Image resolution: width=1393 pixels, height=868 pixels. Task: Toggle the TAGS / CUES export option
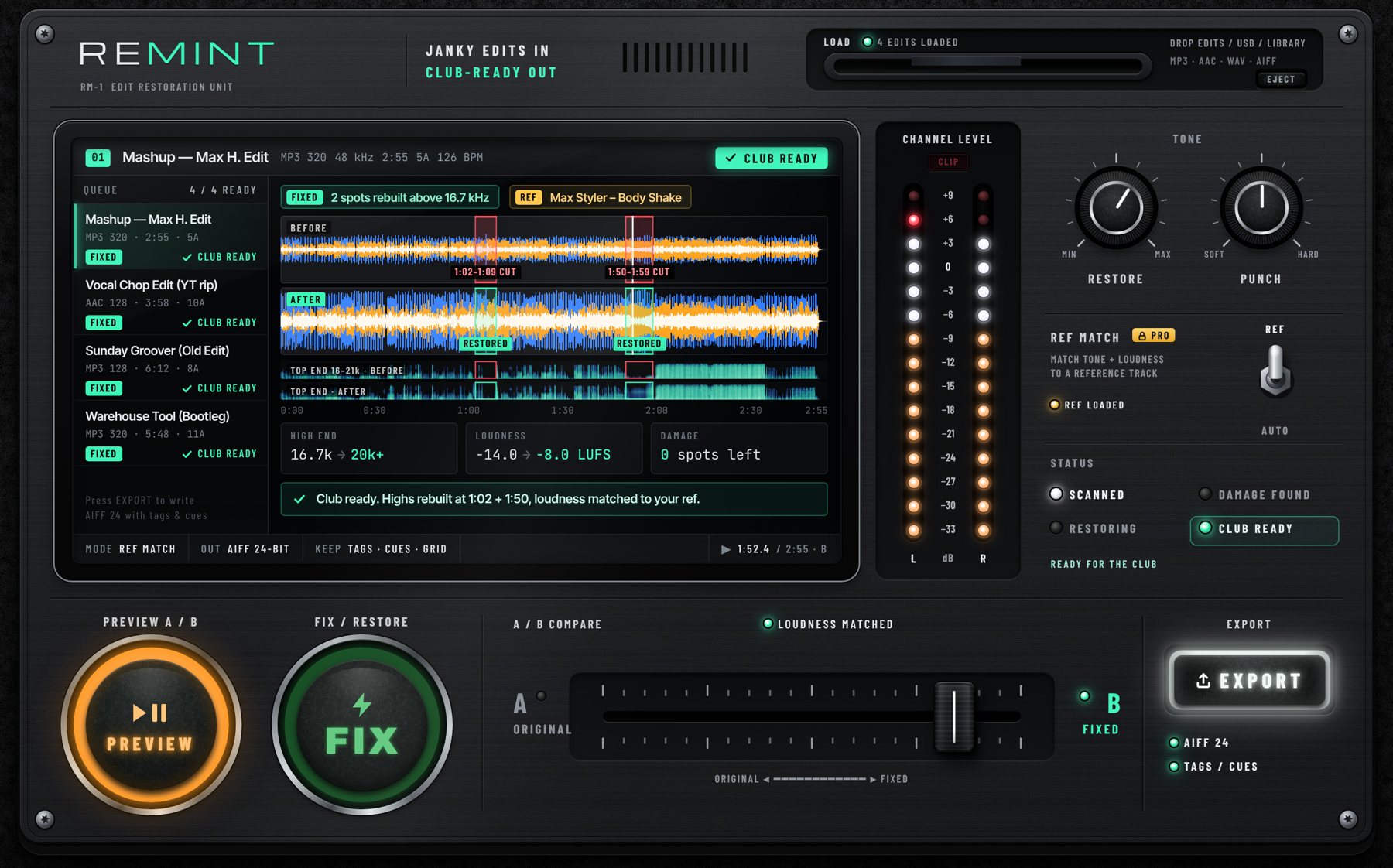point(1213,767)
